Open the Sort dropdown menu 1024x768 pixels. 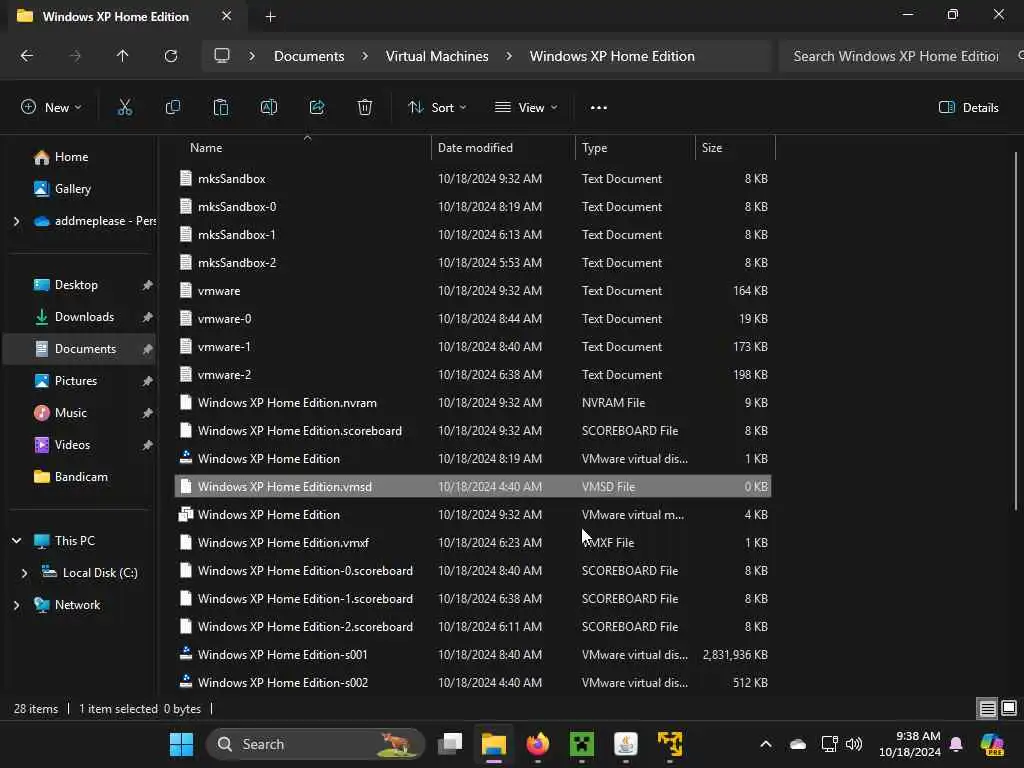pos(437,108)
